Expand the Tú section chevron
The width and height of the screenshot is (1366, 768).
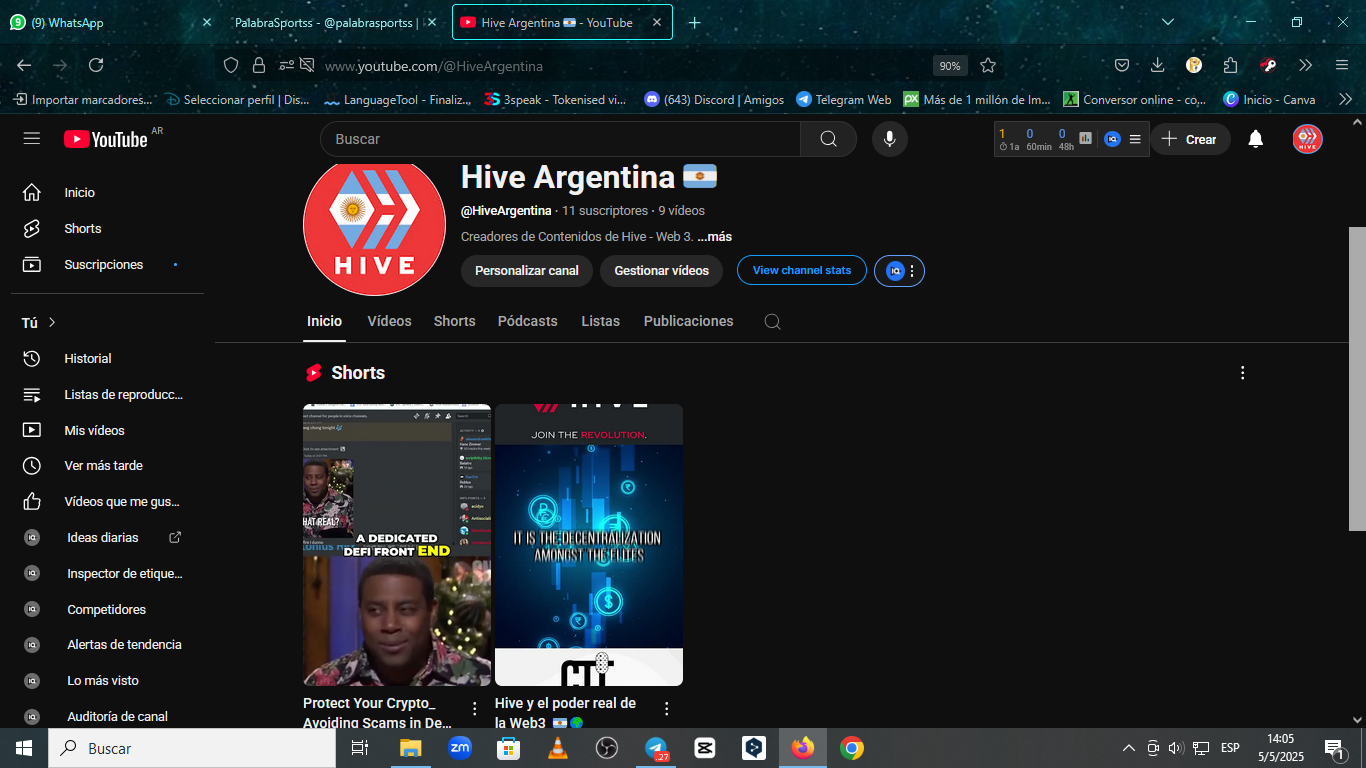click(x=52, y=323)
